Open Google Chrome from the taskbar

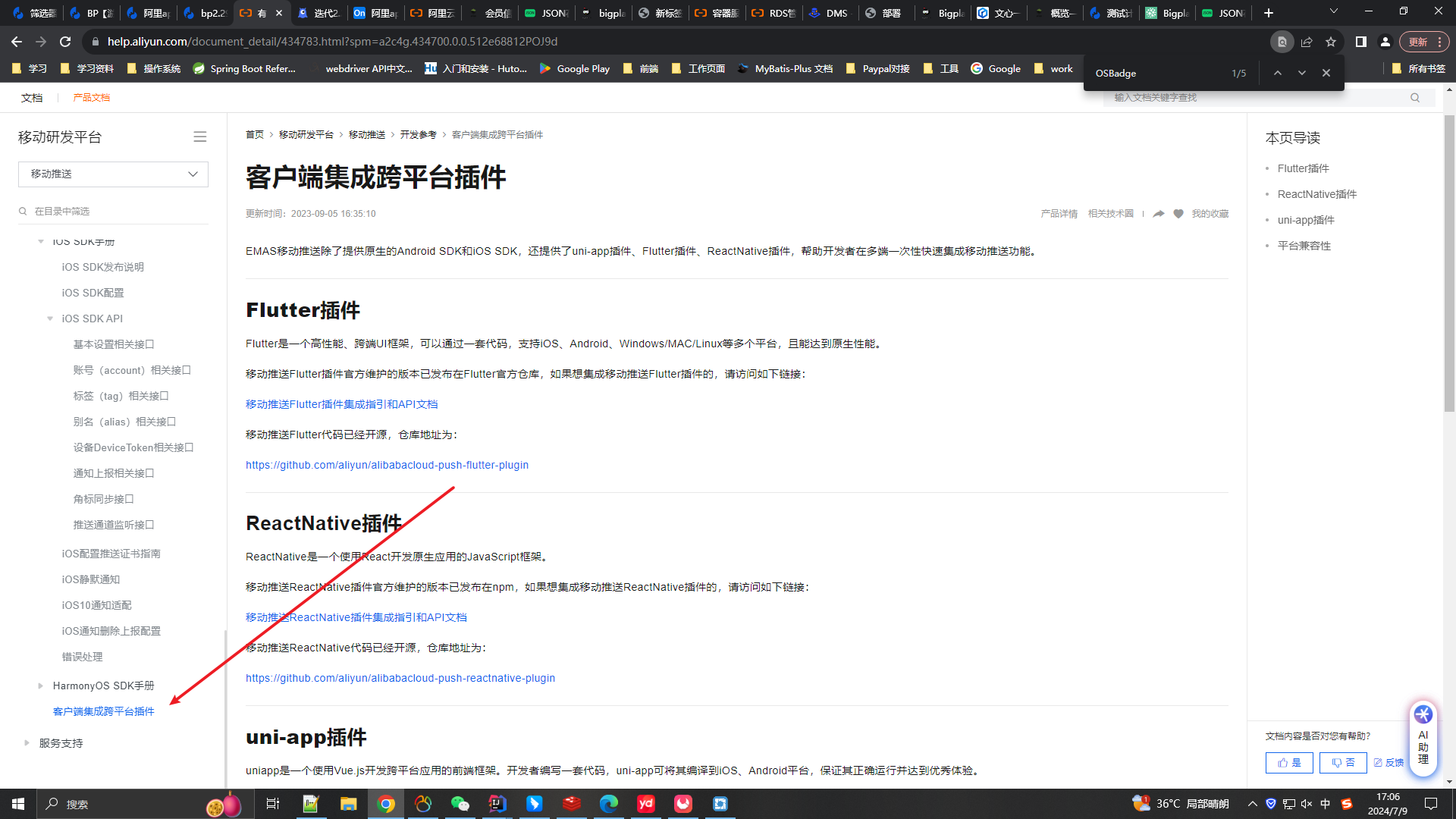click(386, 804)
